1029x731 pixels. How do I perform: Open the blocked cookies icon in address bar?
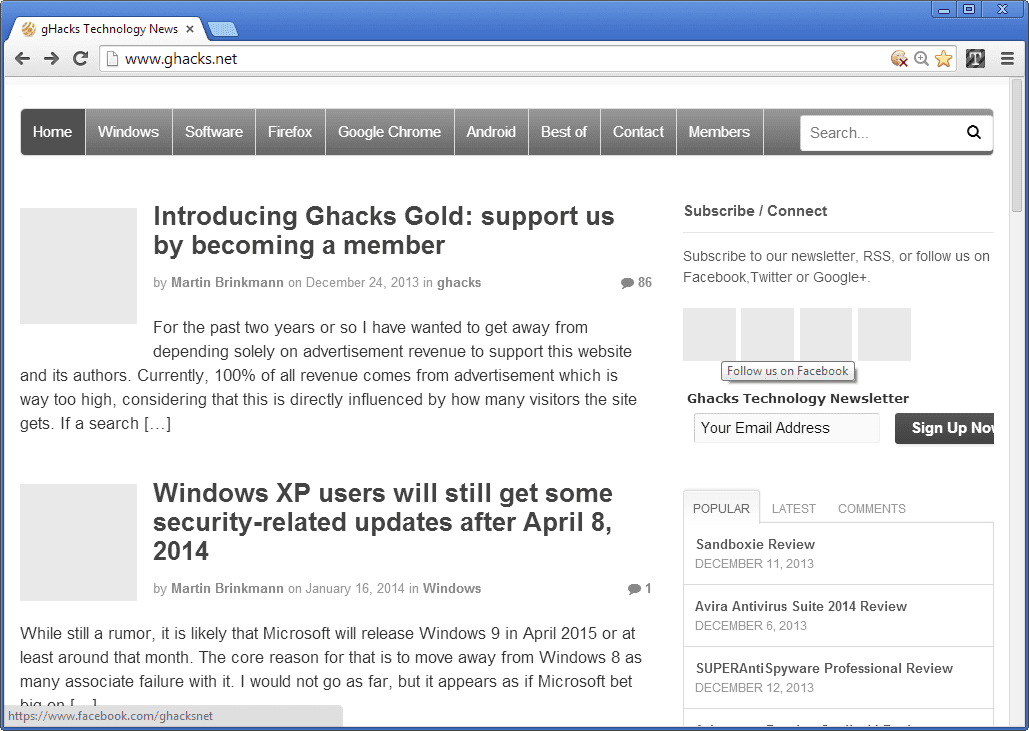coord(899,59)
